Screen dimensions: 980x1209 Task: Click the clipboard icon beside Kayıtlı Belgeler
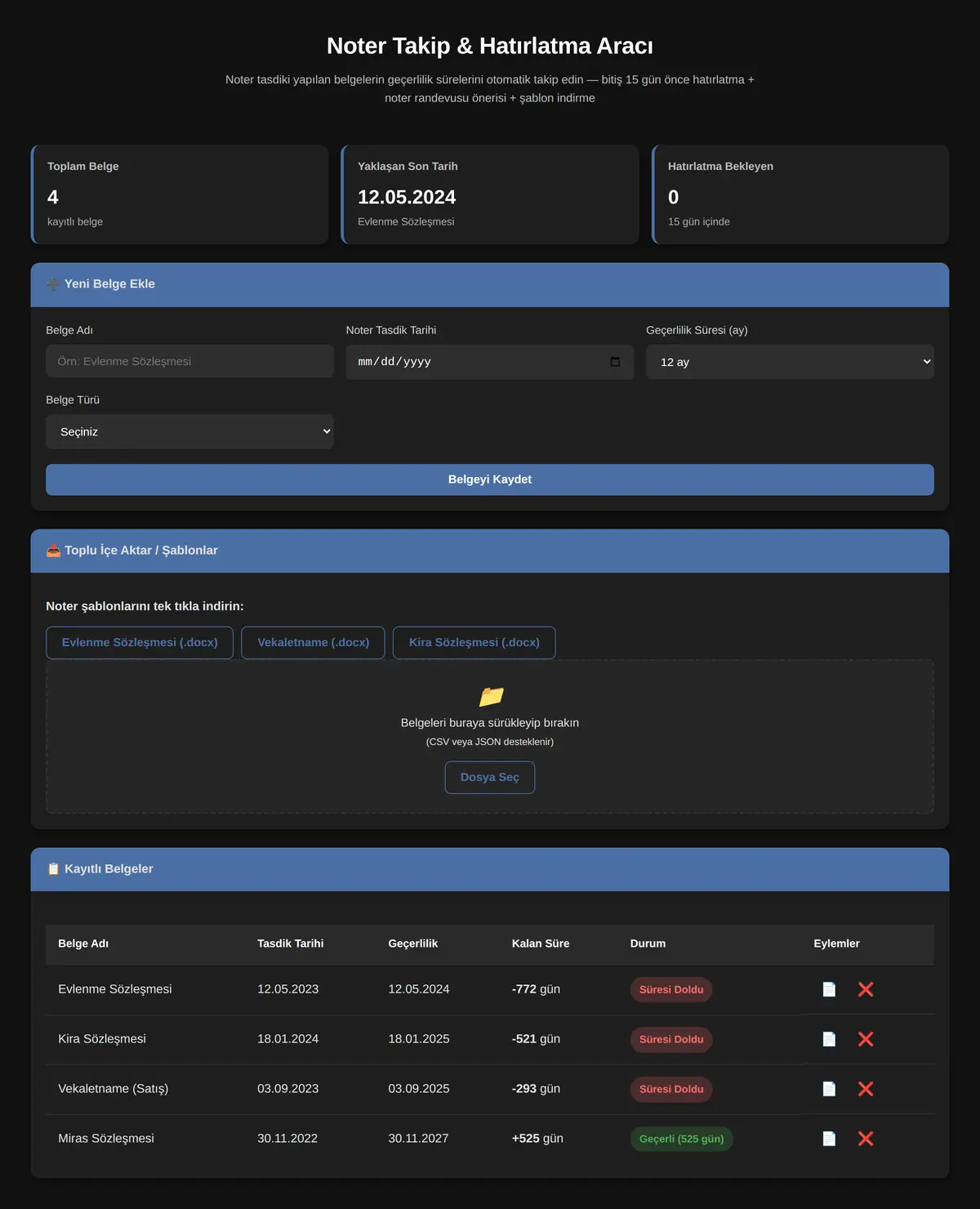[53, 869]
